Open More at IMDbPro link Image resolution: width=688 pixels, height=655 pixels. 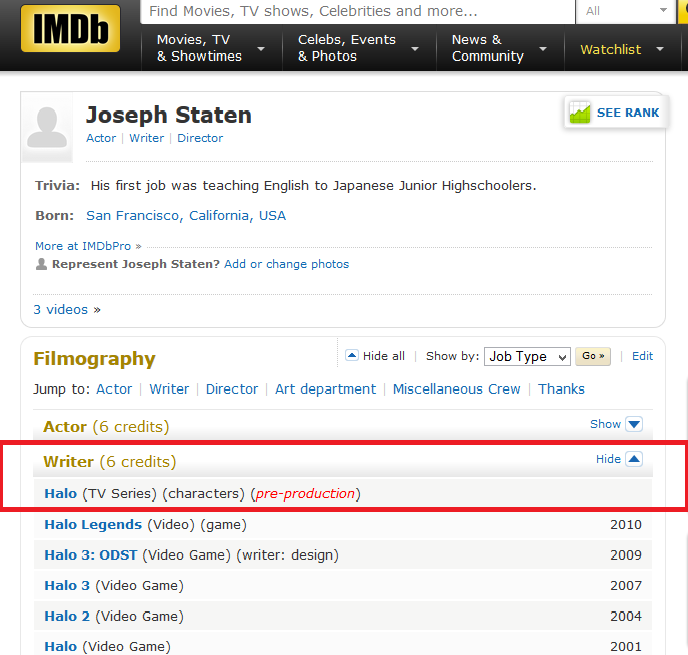click(x=88, y=246)
